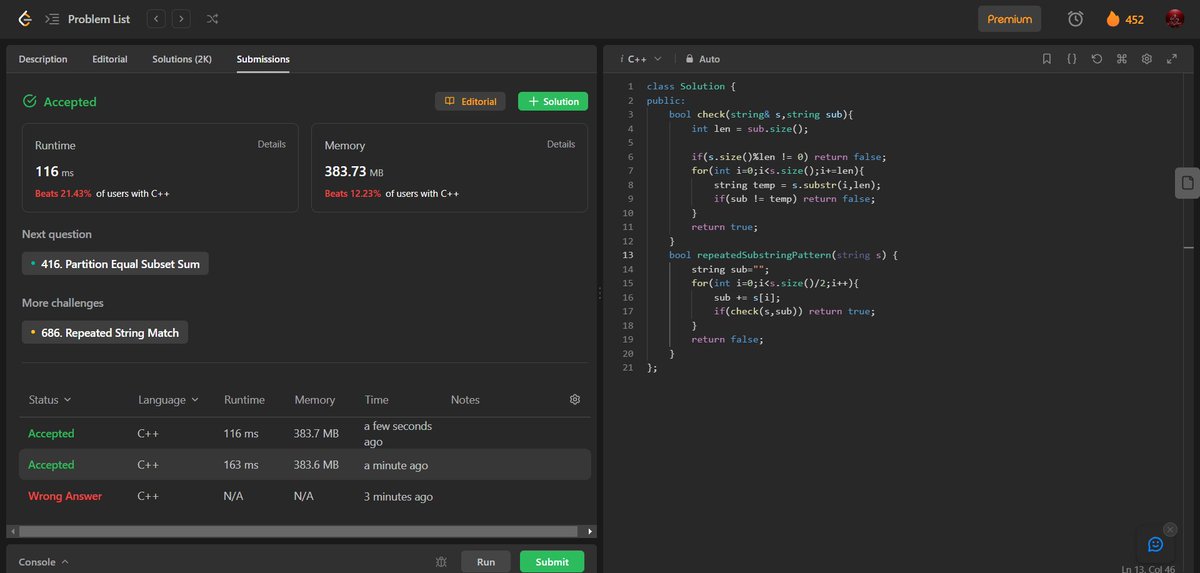This screenshot has width=1200, height=573.
Task: Click the Premium button
Action: coord(1010,19)
